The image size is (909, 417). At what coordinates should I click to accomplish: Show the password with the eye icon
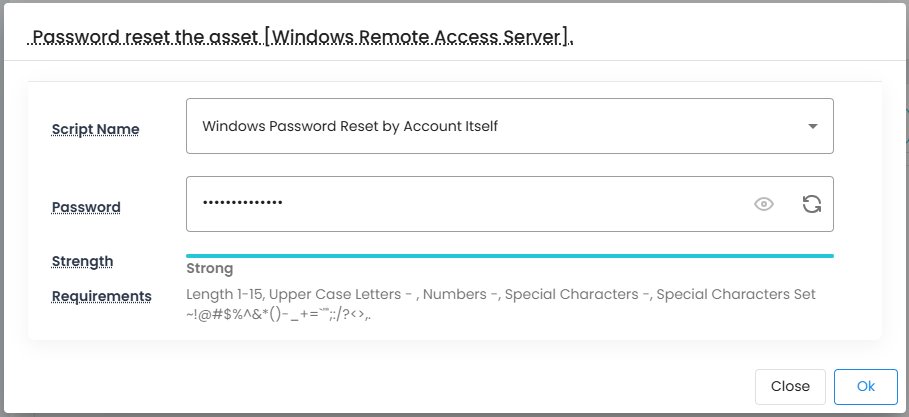[x=764, y=204]
